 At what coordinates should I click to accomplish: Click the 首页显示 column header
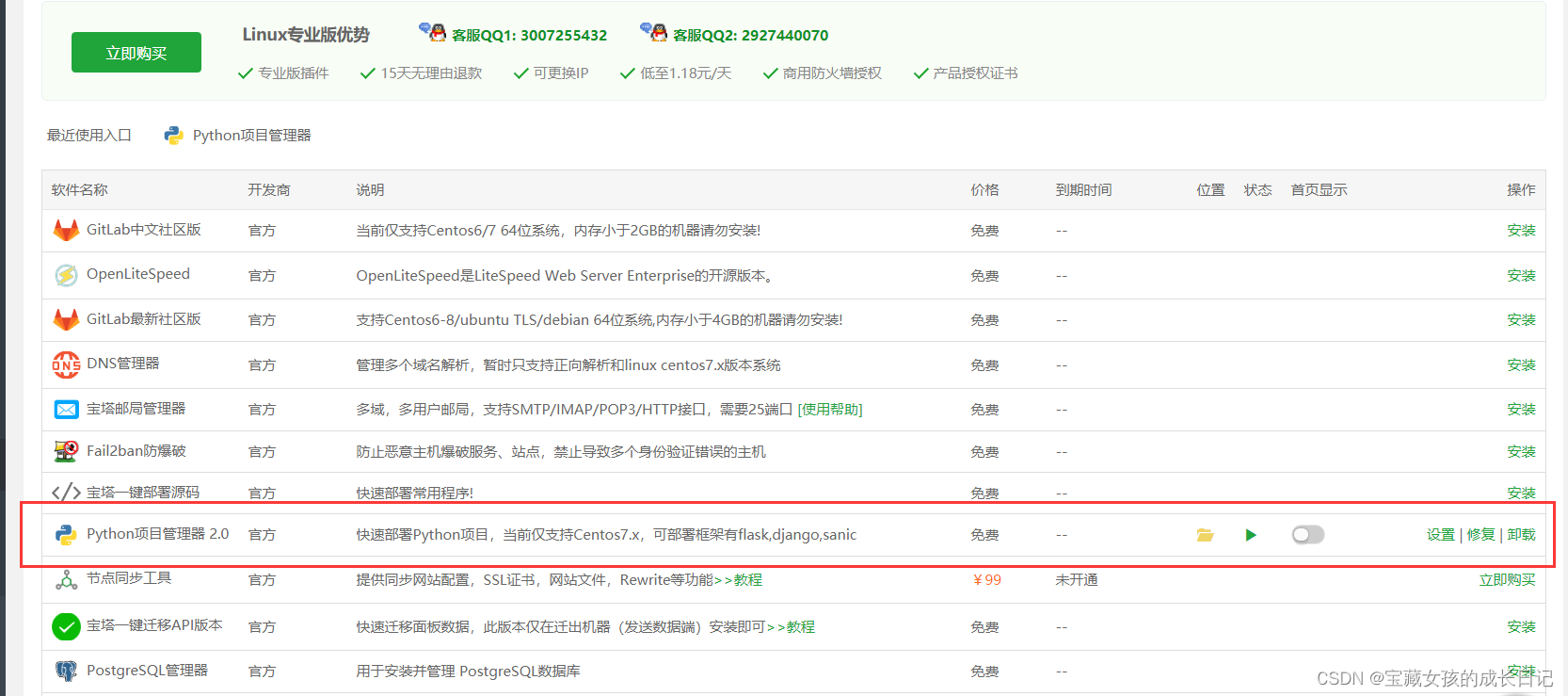(x=1319, y=190)
